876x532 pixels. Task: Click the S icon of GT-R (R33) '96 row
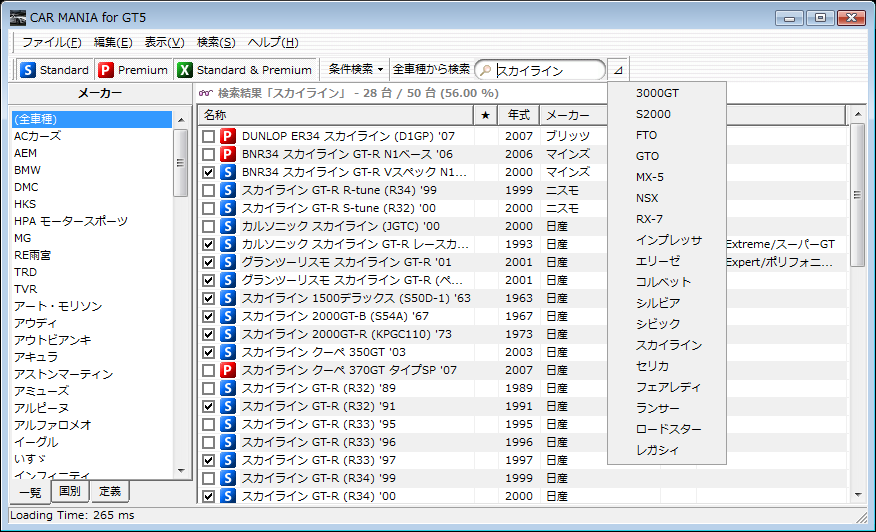[227, 442]
